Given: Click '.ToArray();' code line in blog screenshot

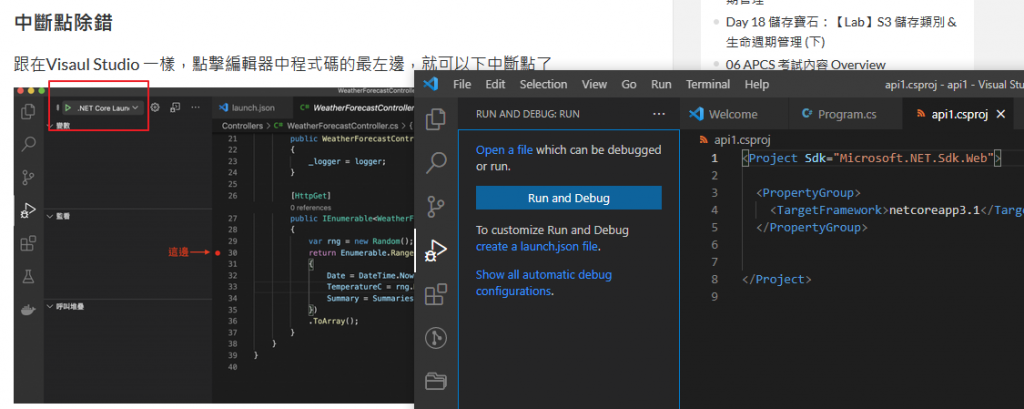Looking at the screenshot, I should [334, 321].
